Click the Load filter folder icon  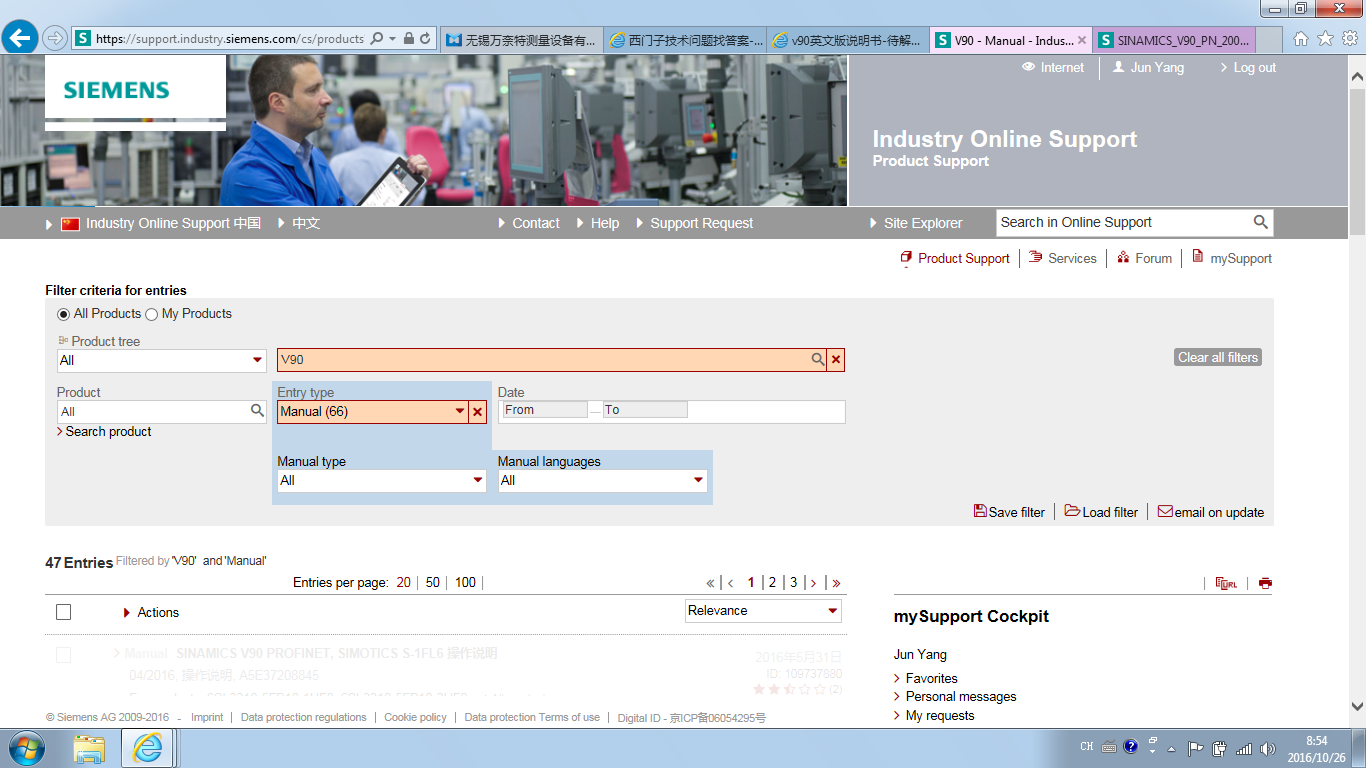(1072, 511)
